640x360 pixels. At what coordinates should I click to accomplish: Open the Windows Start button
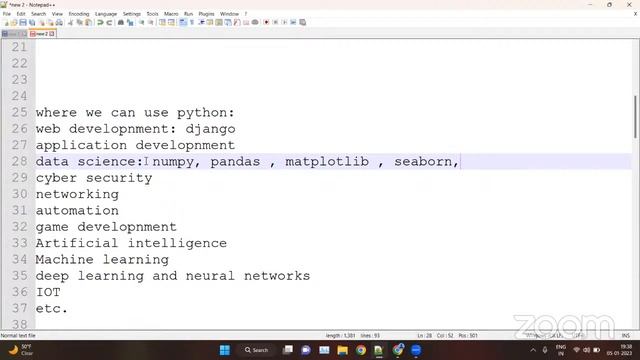pos(224,350)
